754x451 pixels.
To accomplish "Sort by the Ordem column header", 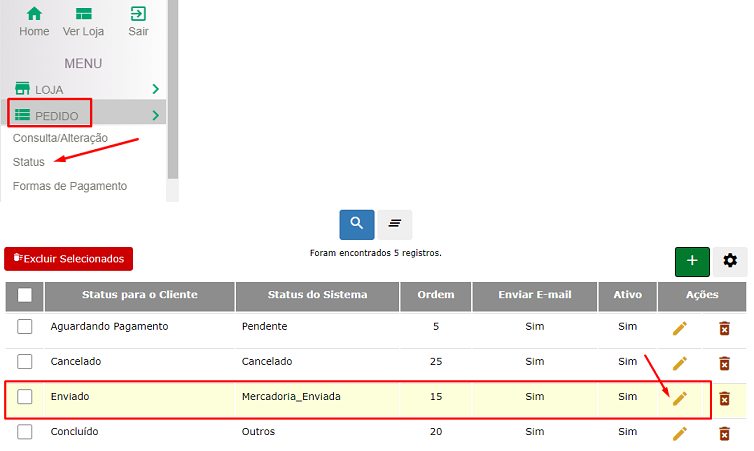I will [435, 295].
